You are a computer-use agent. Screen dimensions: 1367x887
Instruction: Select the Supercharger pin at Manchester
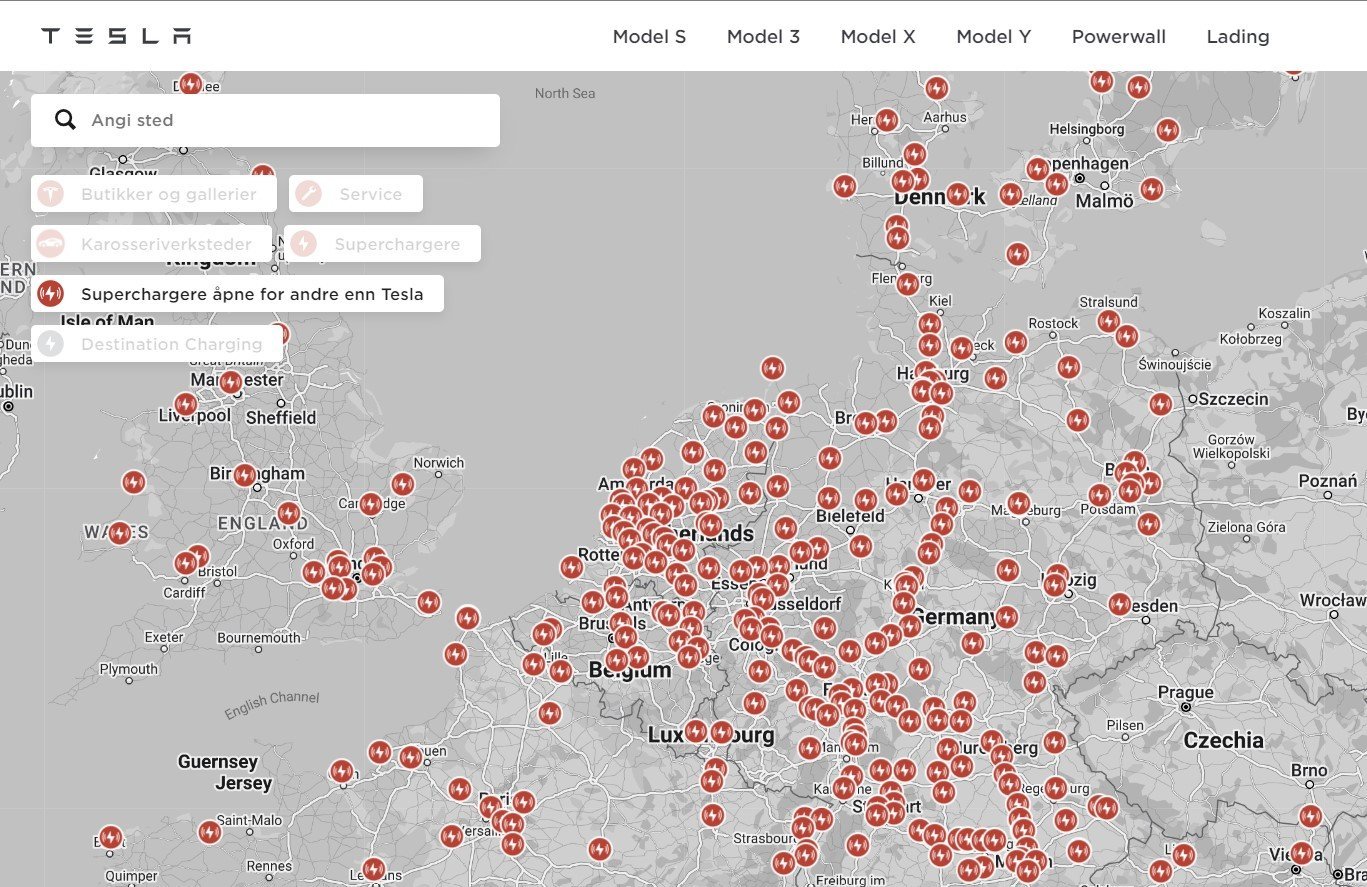(x=231, y=383)
